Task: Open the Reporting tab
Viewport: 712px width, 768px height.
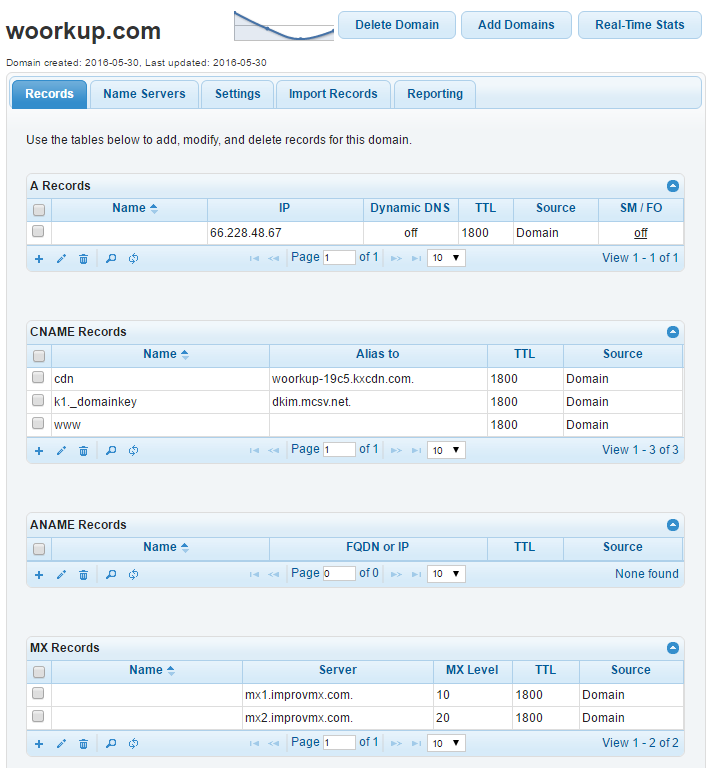Action: tap(435, 94)
